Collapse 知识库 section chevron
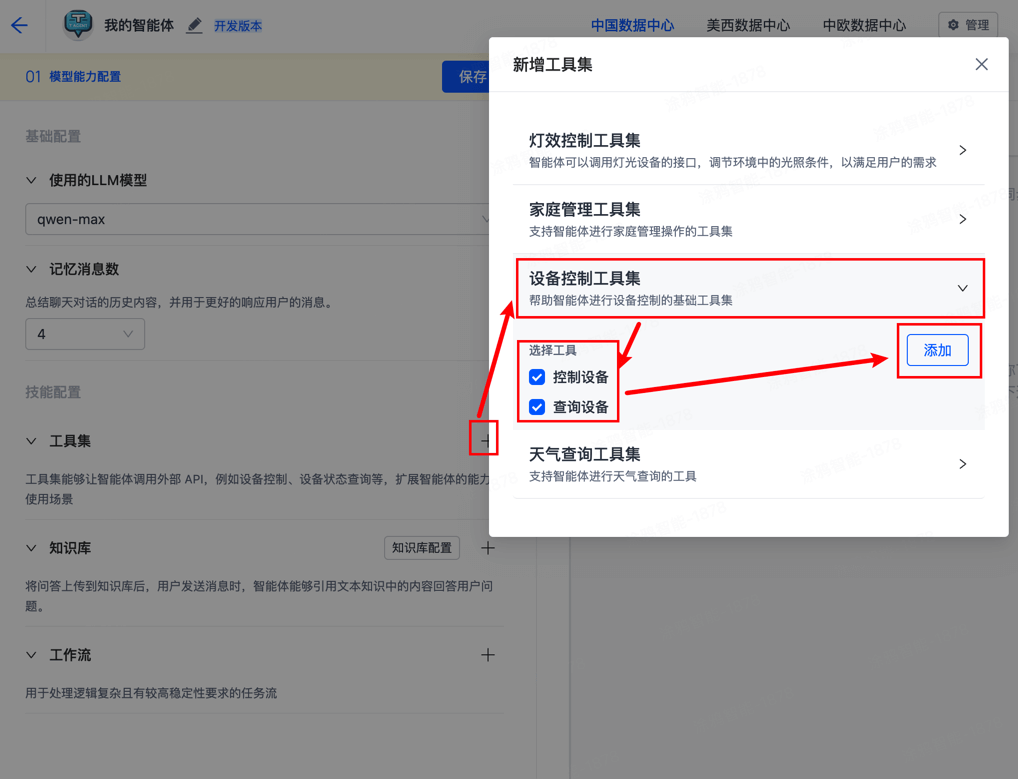The height and width of the screenshot is (779, 1018). [x=31, y=548]
